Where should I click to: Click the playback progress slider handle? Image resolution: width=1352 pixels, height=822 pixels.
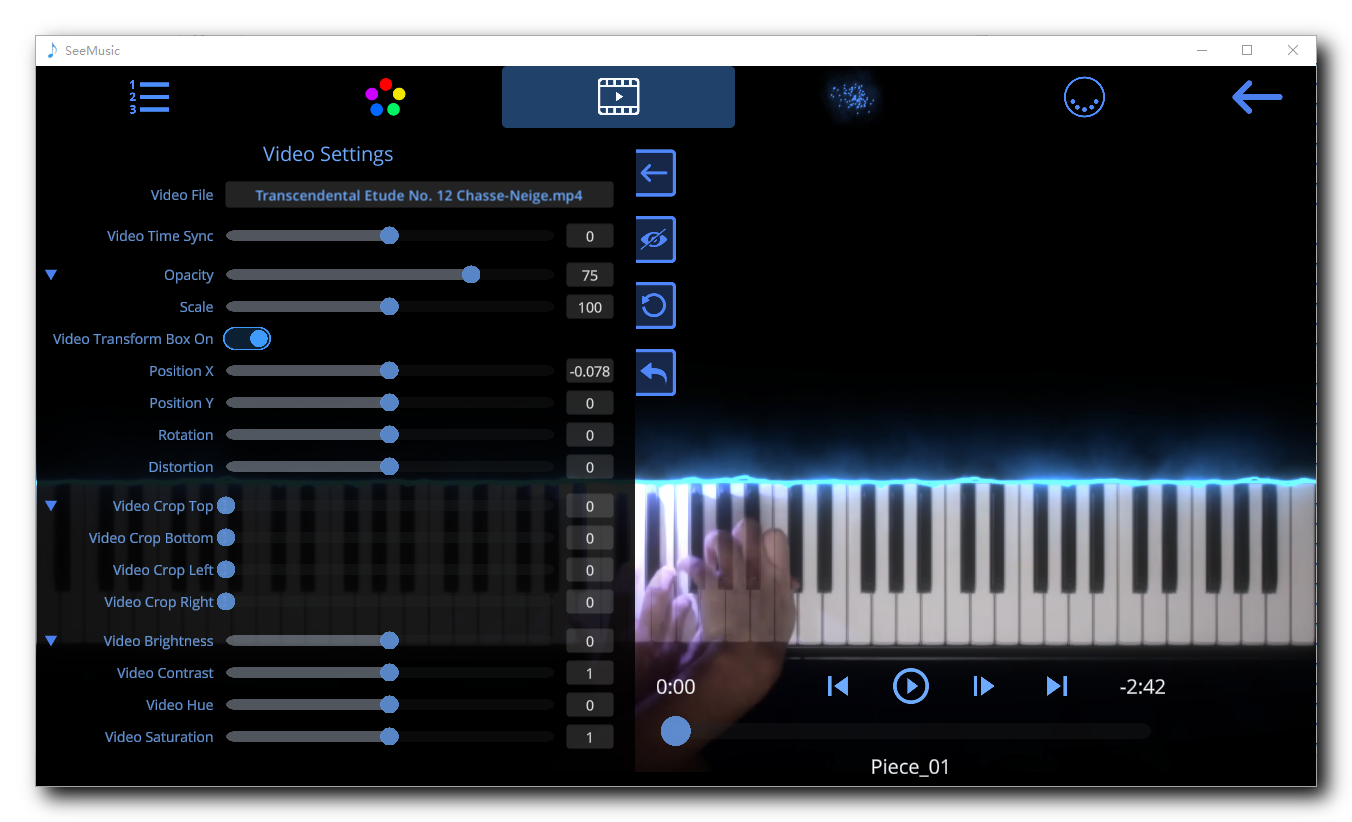coord(676,731)
